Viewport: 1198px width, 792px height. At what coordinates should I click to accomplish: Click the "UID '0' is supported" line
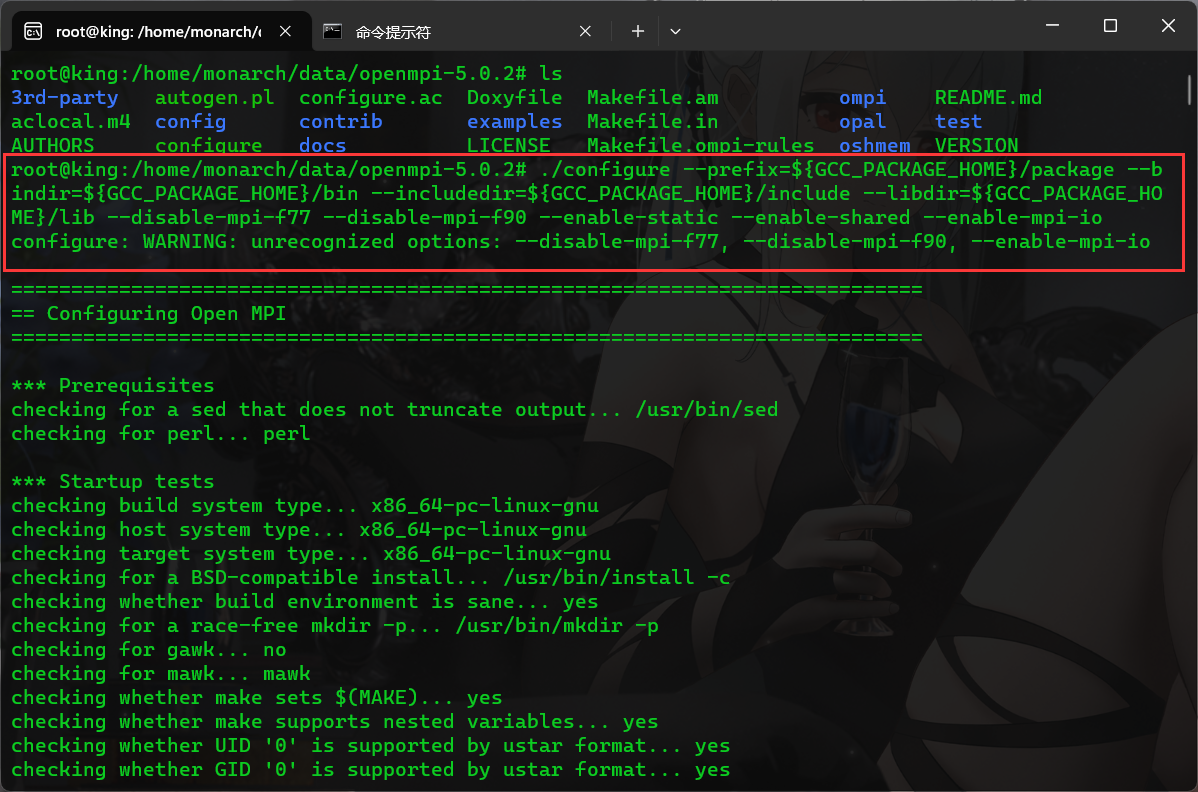pyautogui.click(x=370, y=745)
